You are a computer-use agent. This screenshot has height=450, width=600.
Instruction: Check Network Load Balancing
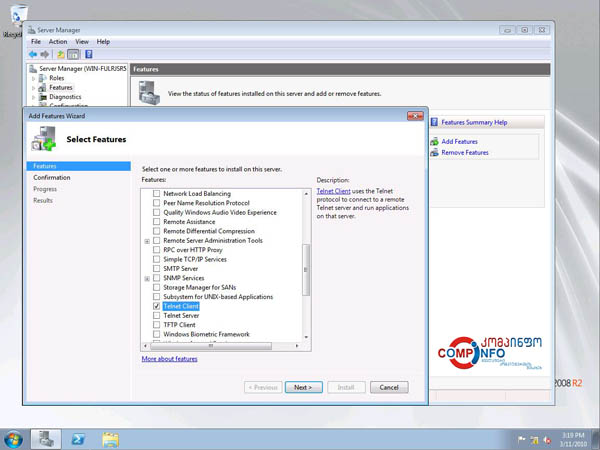pyautogui.click(x=157, y=194)
